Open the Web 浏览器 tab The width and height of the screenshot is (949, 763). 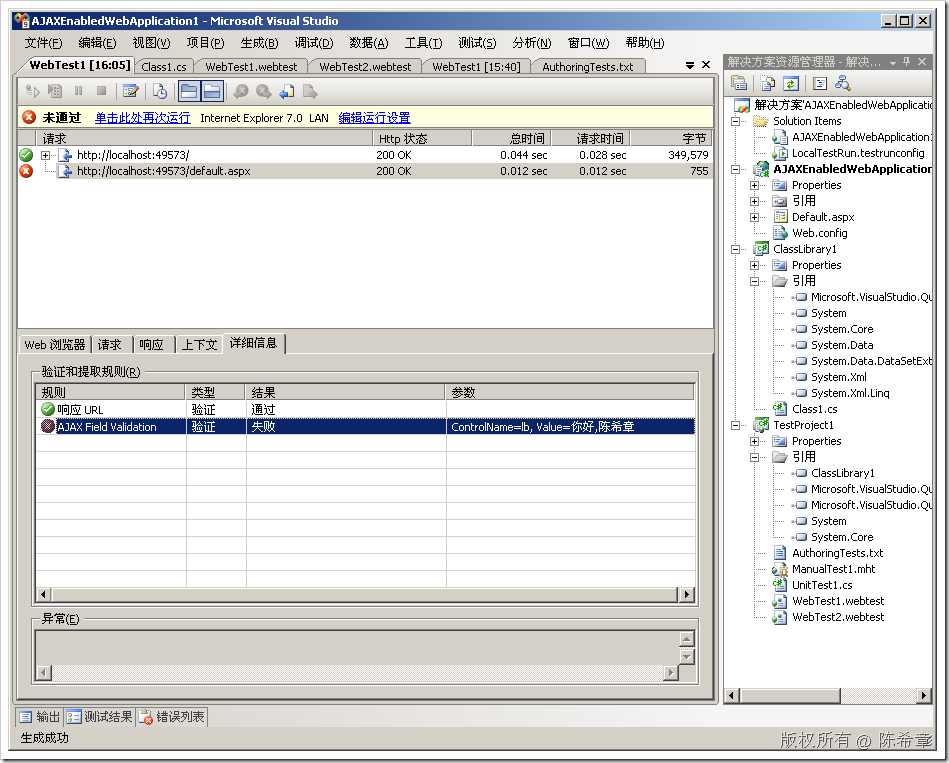point(54,345)
